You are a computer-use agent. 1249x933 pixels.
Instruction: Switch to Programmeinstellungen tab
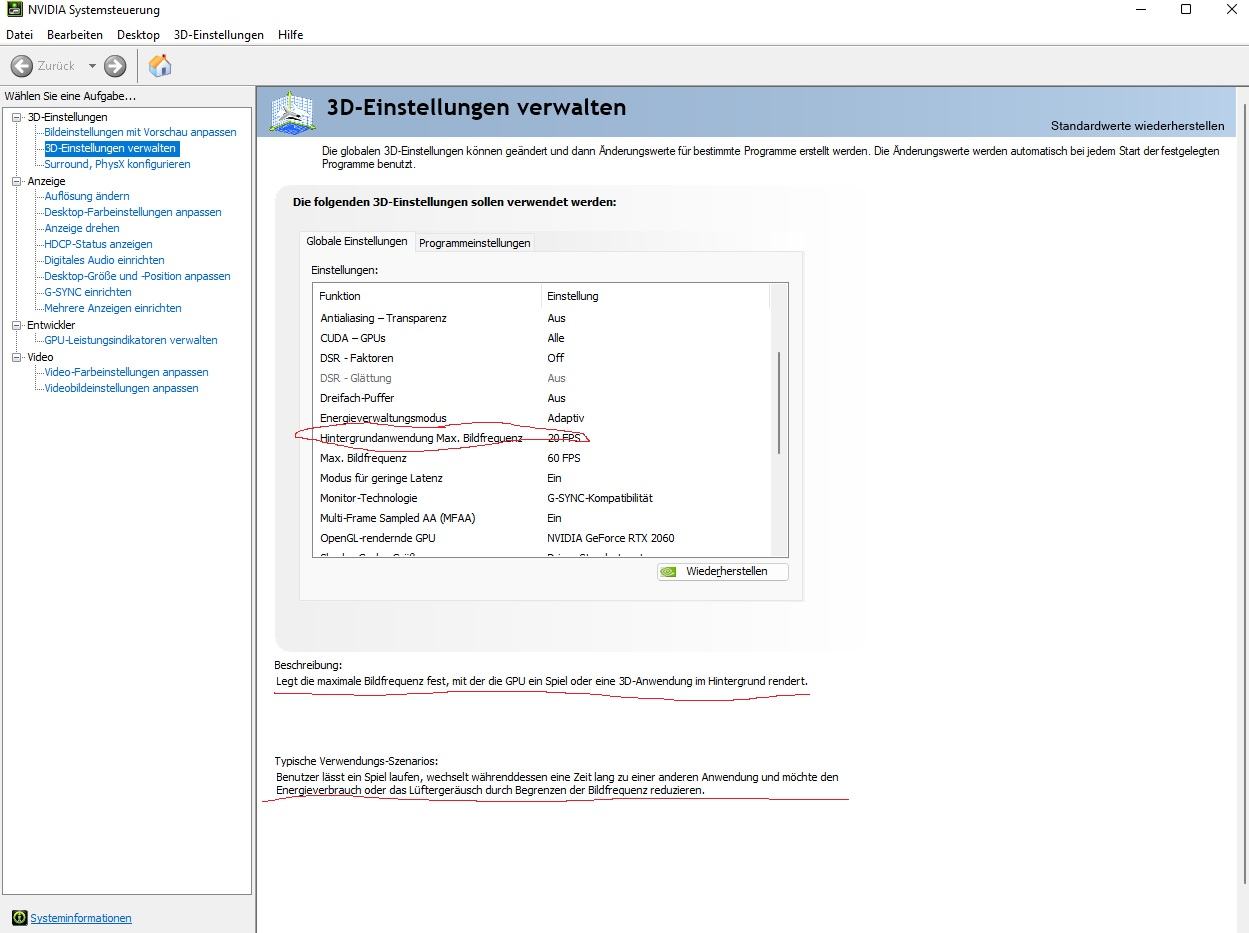click(x=474, y=243)
